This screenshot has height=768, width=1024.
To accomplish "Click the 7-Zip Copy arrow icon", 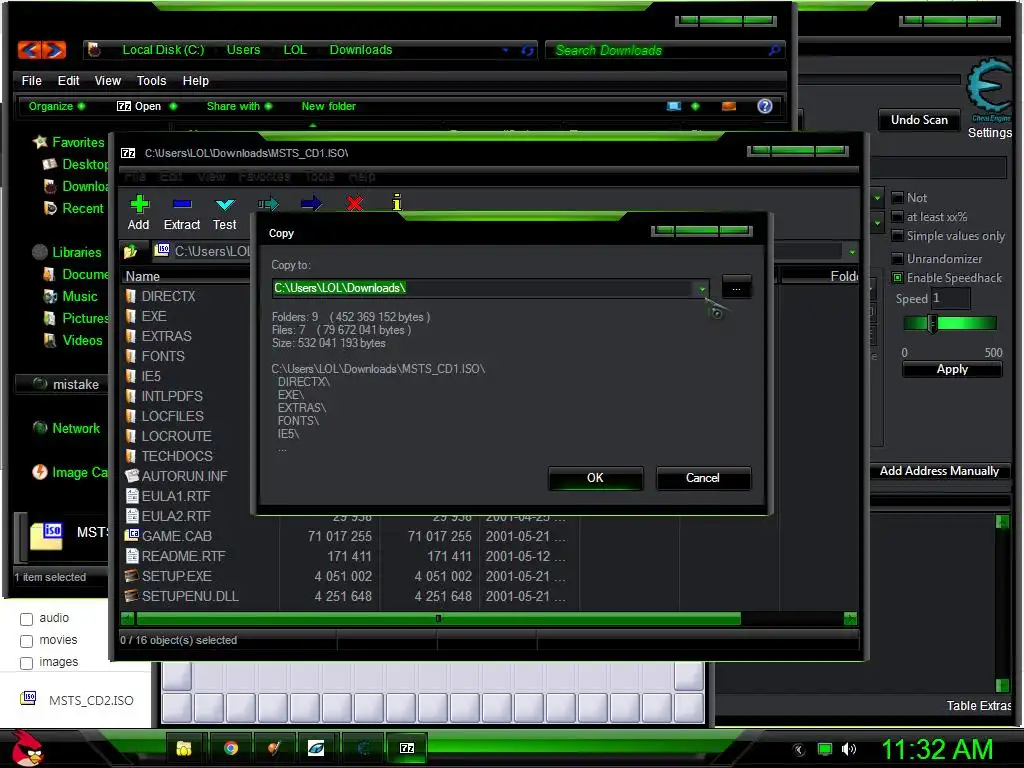I will coord(268,204).
